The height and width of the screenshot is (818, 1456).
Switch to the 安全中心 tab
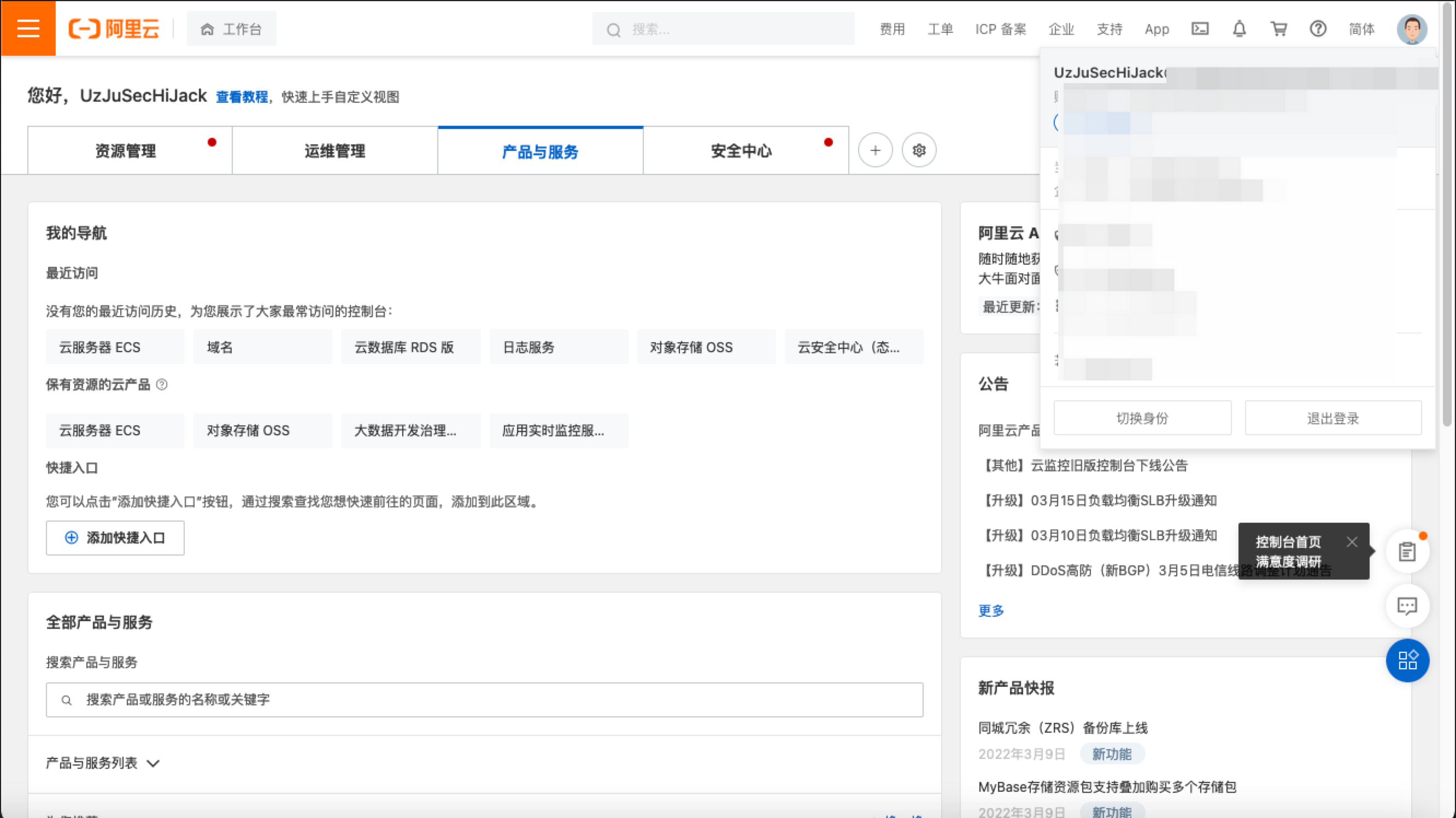coord(745,151)
